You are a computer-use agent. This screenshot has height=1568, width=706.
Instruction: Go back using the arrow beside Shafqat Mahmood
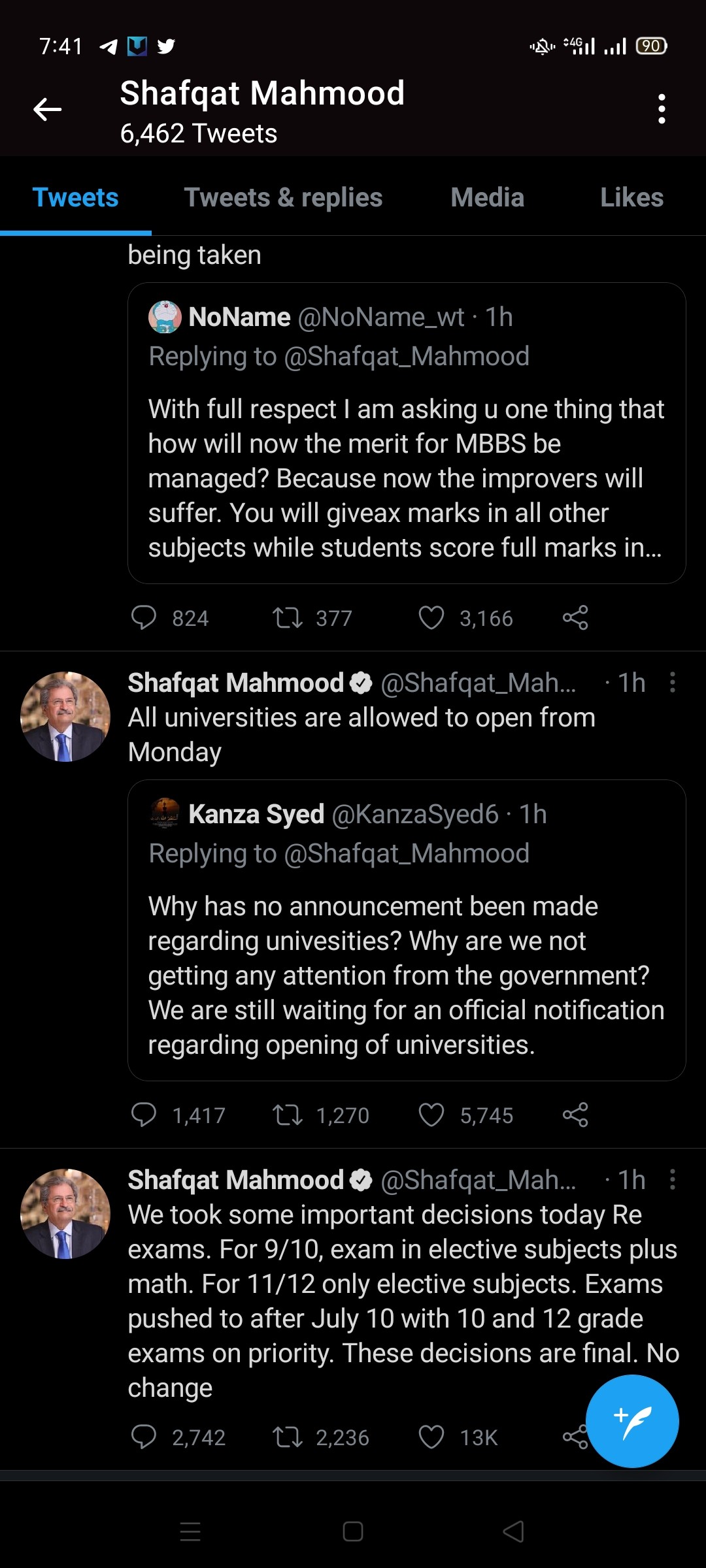[x=47, y=109]
